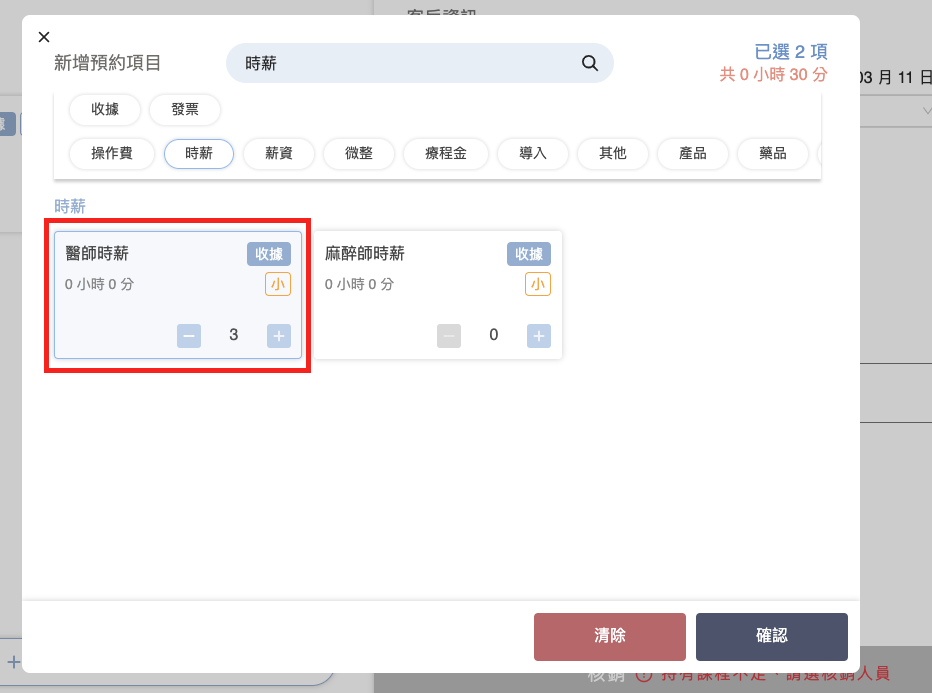932x693 pixels.
Task: Switch to the 微整 category
Action: pyautogui.click(x=359, y=153)
